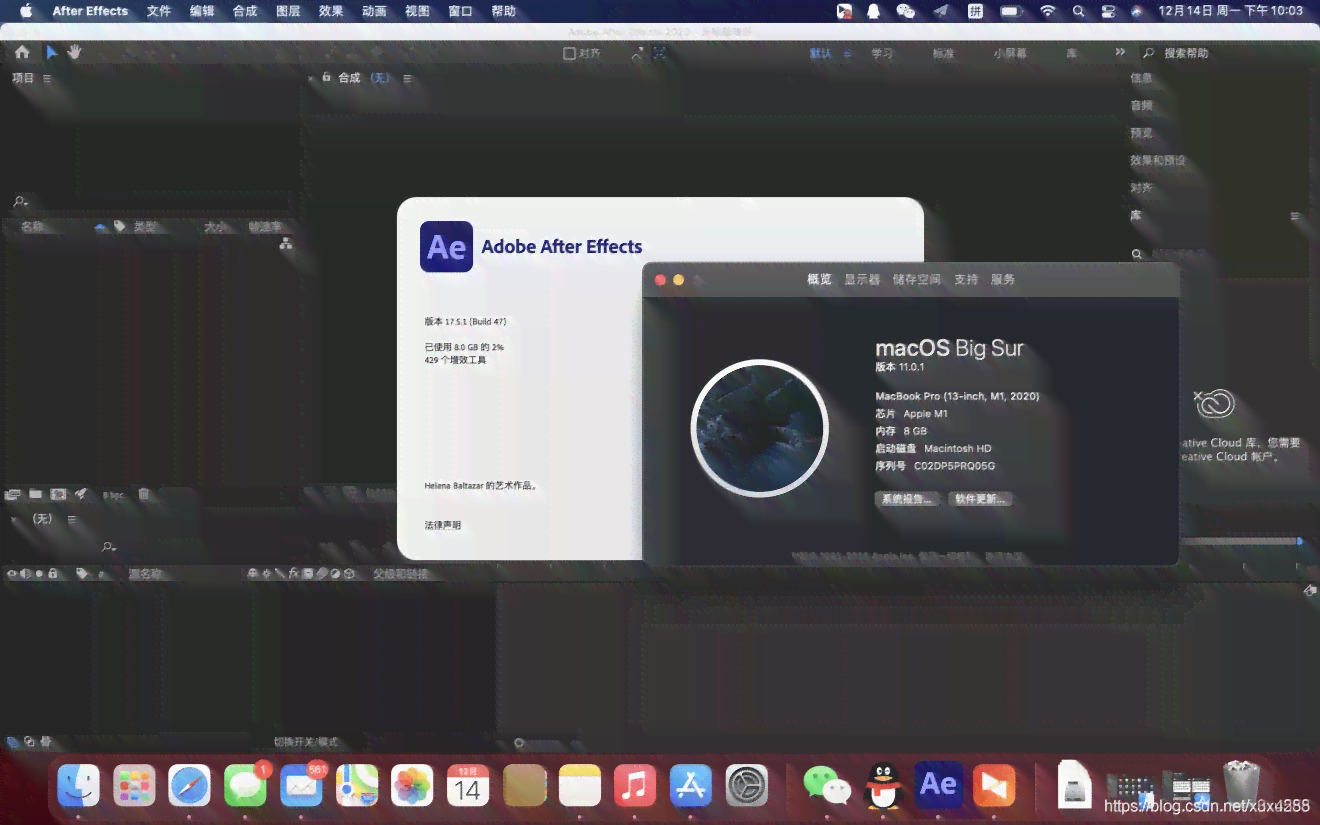The image size is (1320, 825).
Task: Toggle the audio speaker column in timeline
Action: coord(26,574)
